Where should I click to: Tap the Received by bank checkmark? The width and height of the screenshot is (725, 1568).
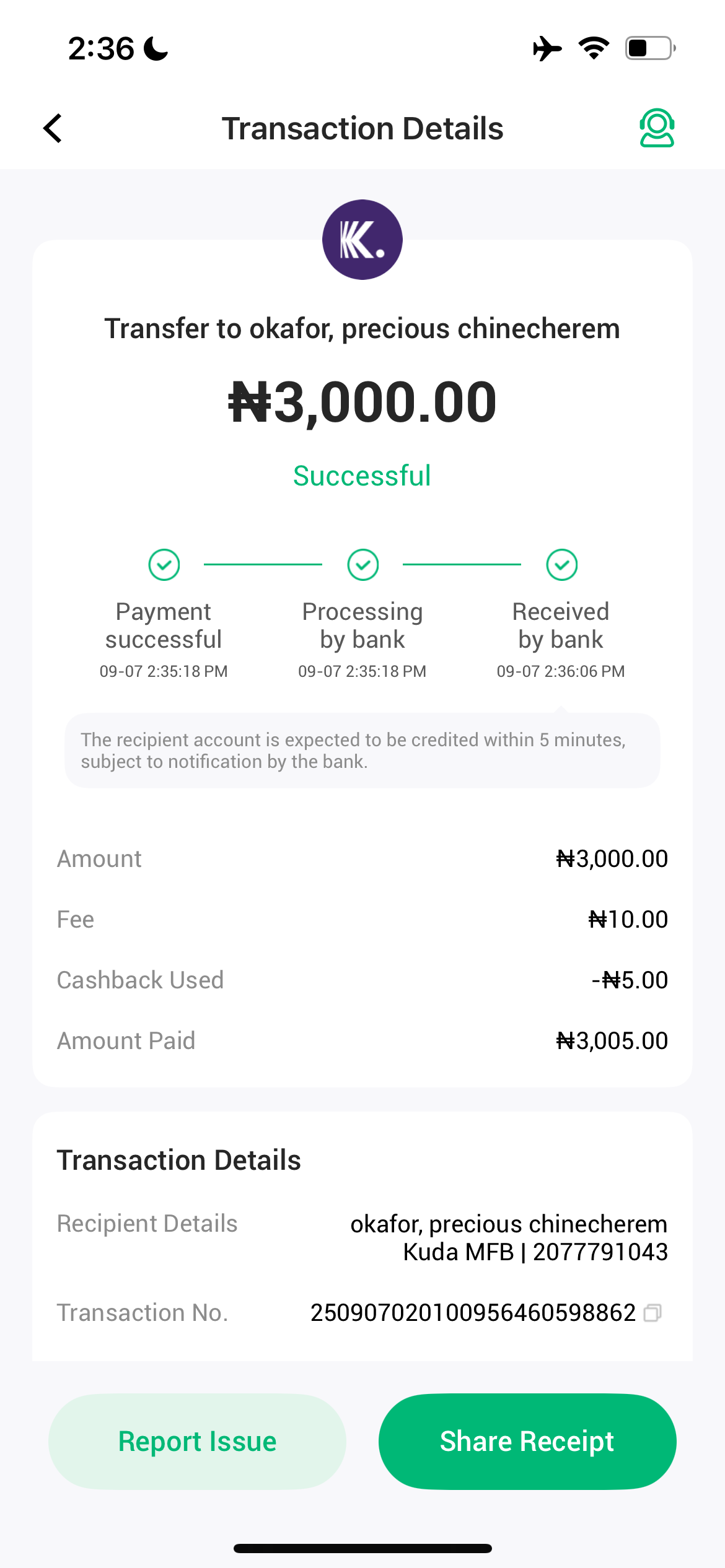pyautogui.click(x=562, y=565)
